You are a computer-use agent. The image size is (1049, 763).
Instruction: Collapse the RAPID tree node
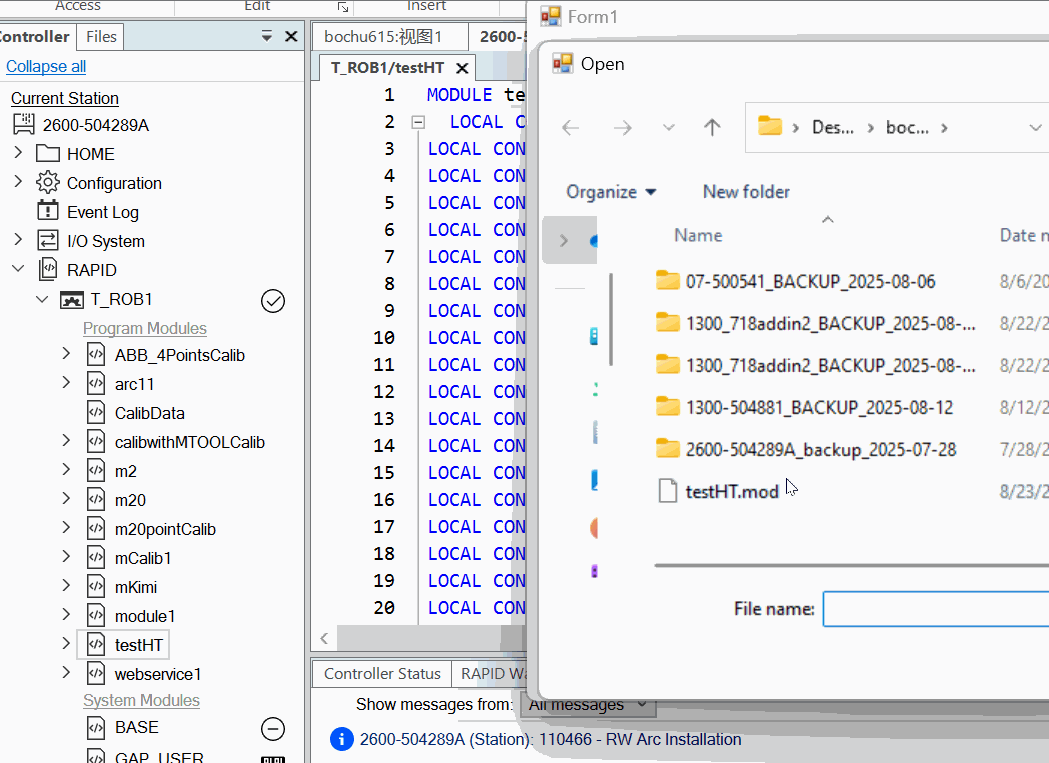19,268
